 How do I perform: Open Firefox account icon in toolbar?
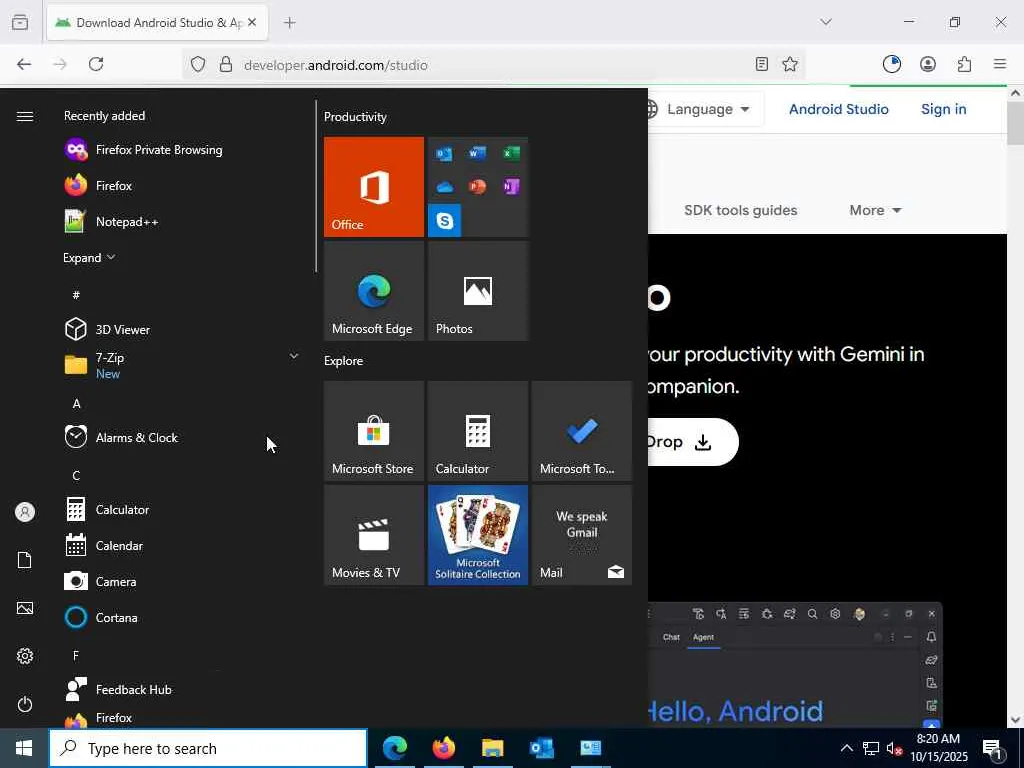tap(928, 64)
